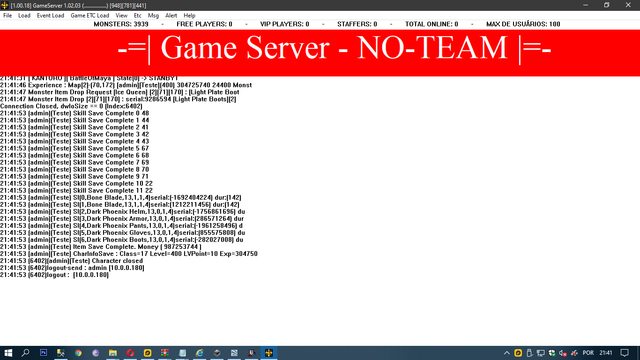Click the active GameServer taskbar icon
The height and width of the screenshot is (360, 640).
tap(269, 353)
